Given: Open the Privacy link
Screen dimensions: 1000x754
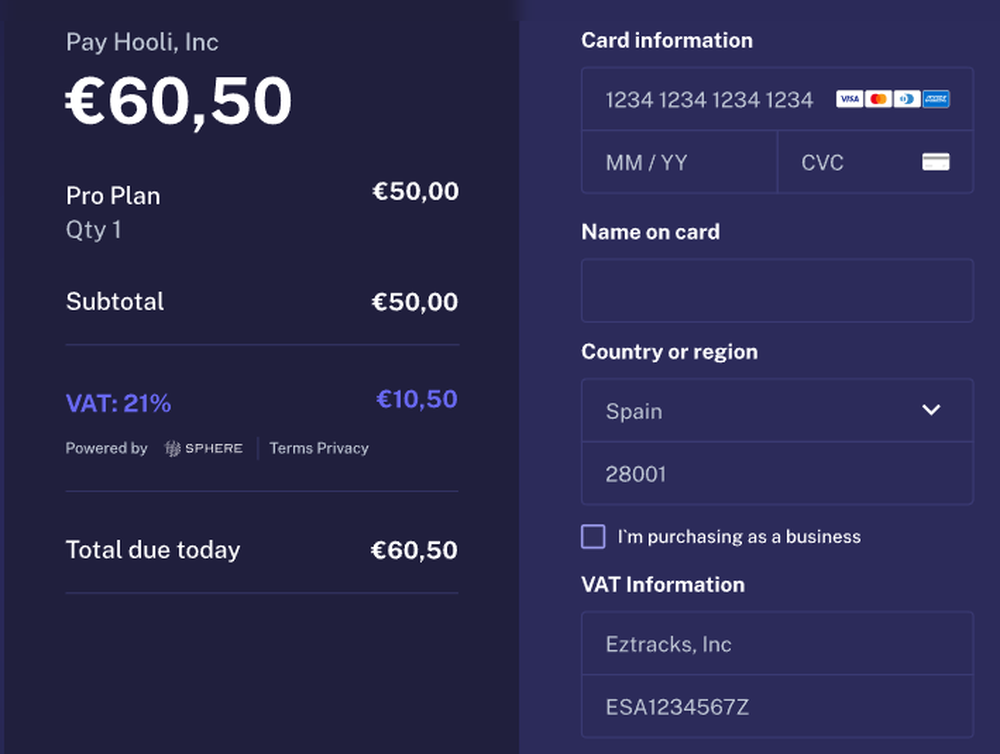Looking at the screenshot, I should (343, 448).
